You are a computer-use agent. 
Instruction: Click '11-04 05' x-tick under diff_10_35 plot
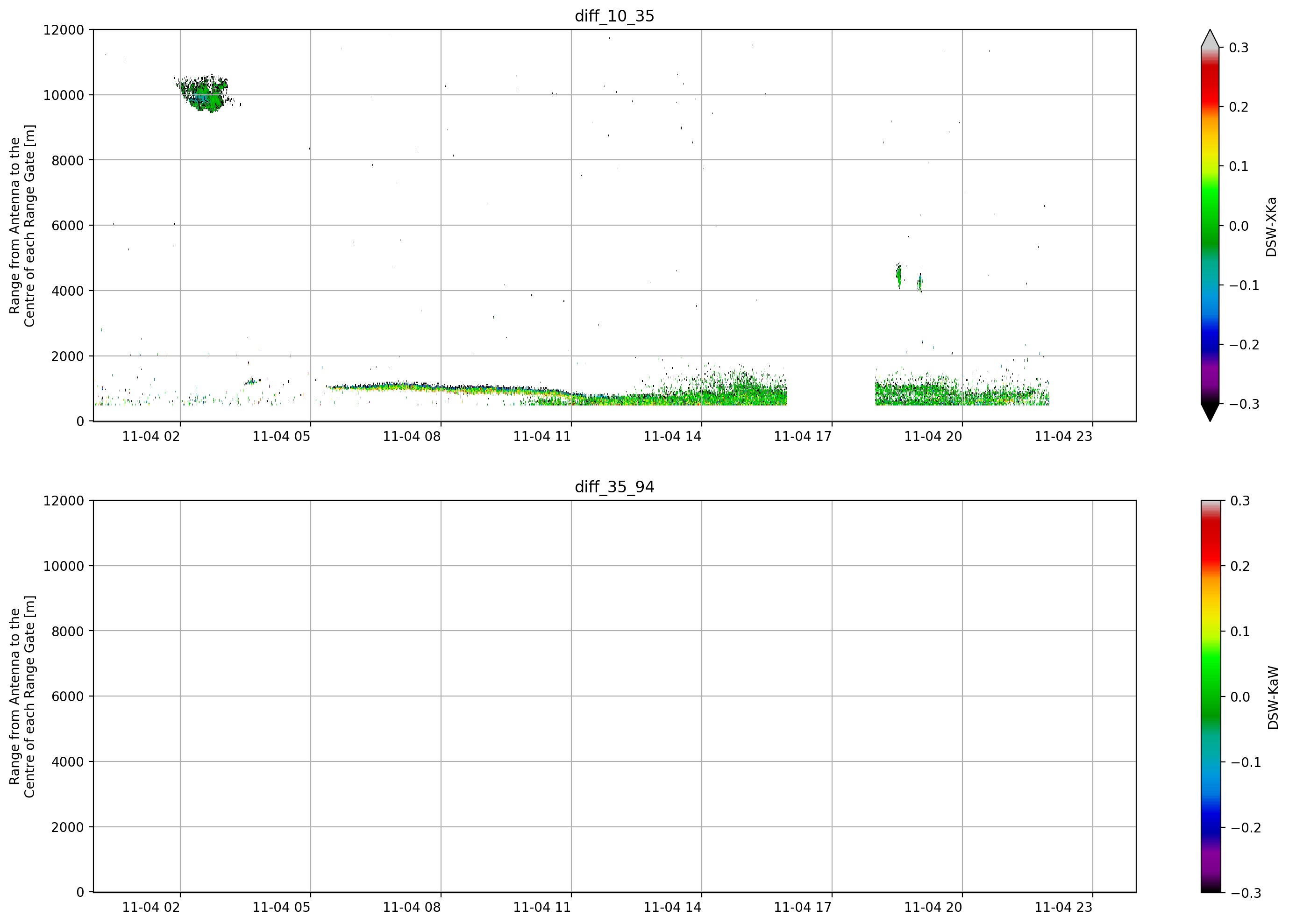click(x=281, y=436)
